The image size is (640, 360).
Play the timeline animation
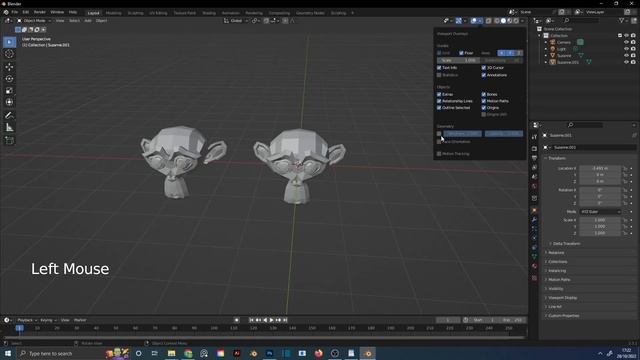coord(272,320)
